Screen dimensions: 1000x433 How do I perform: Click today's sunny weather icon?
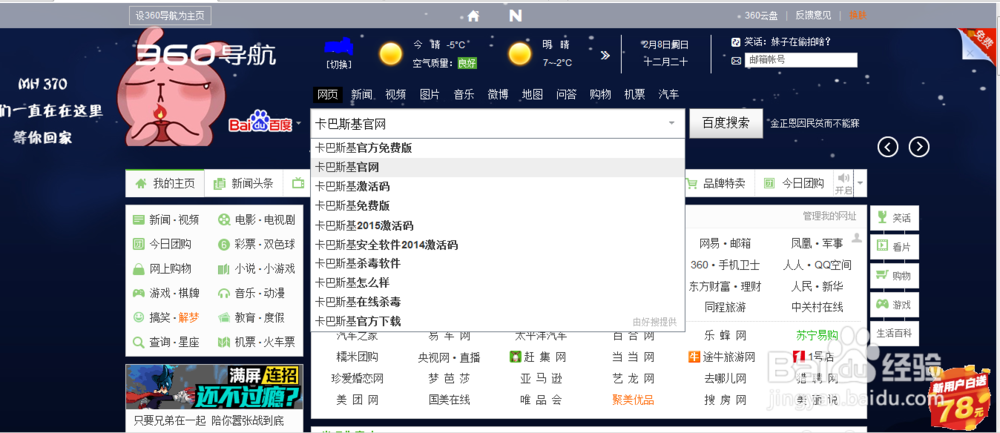(x=391, y=54)
